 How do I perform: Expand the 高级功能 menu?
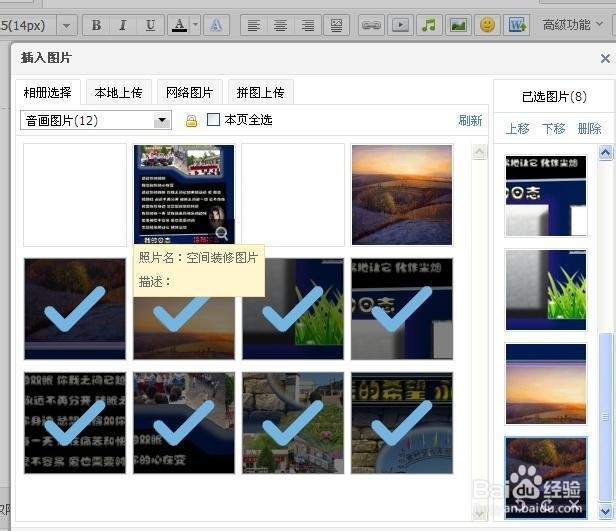tap(573, 25)
